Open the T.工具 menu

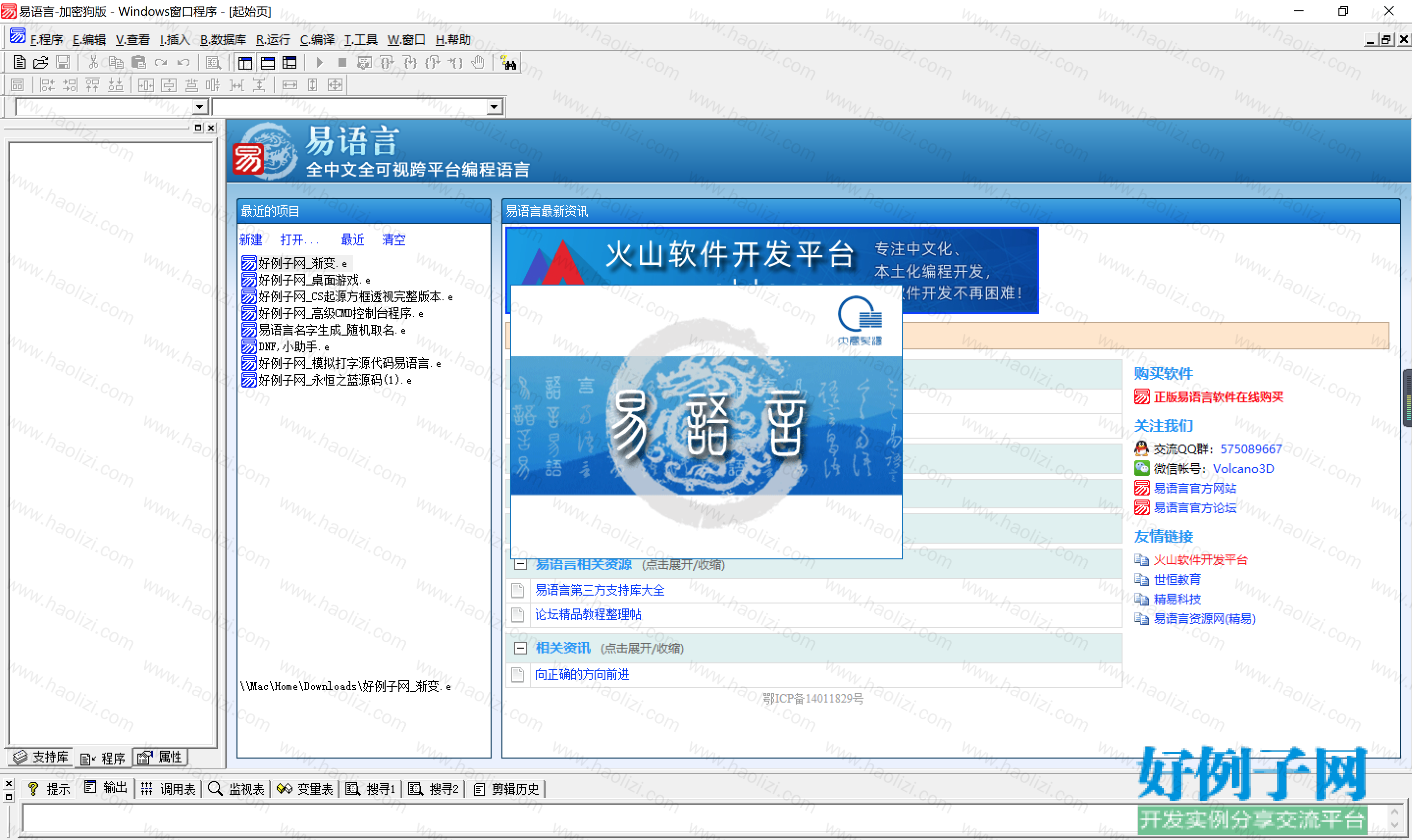coord(361,40)
